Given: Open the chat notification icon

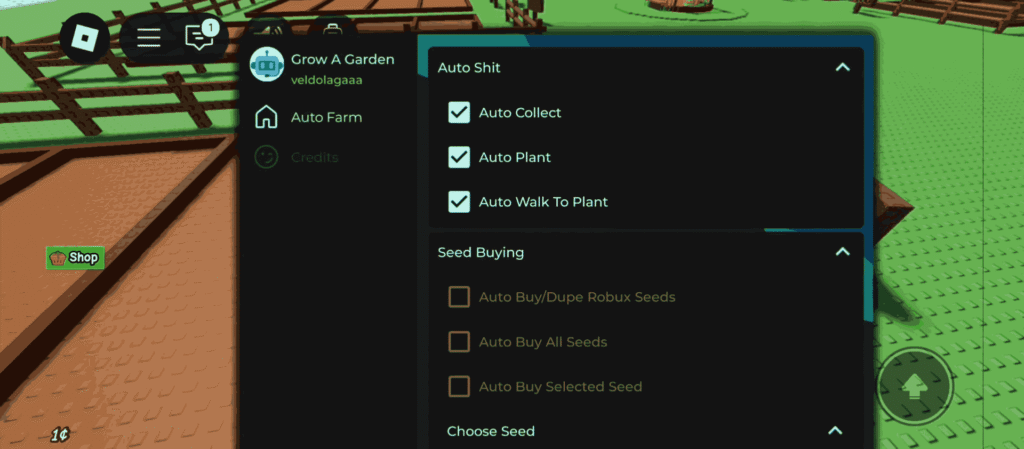Looking at the screenshot, I should point(201,38).
